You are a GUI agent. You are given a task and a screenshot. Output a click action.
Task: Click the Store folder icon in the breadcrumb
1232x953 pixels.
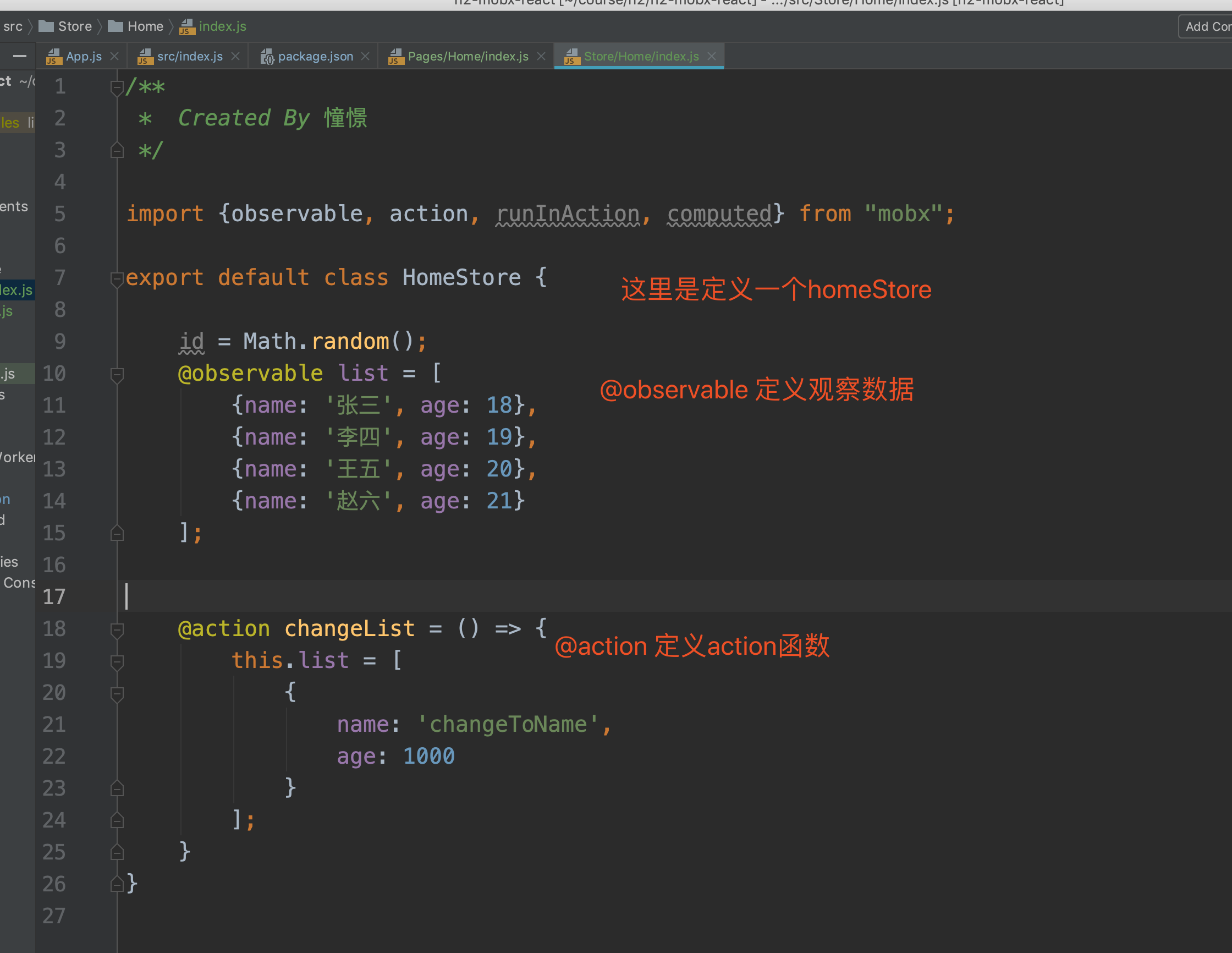click(x=46, y=26)
